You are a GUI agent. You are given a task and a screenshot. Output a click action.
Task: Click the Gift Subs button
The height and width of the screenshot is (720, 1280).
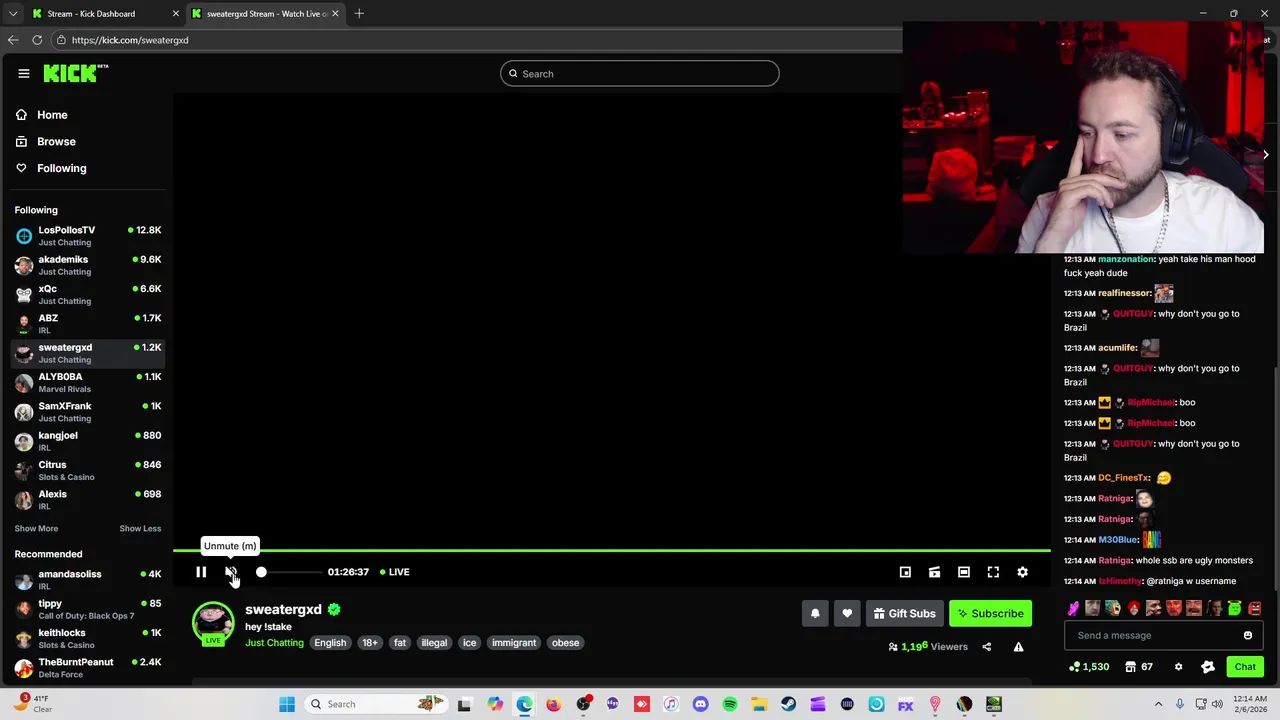904,614
